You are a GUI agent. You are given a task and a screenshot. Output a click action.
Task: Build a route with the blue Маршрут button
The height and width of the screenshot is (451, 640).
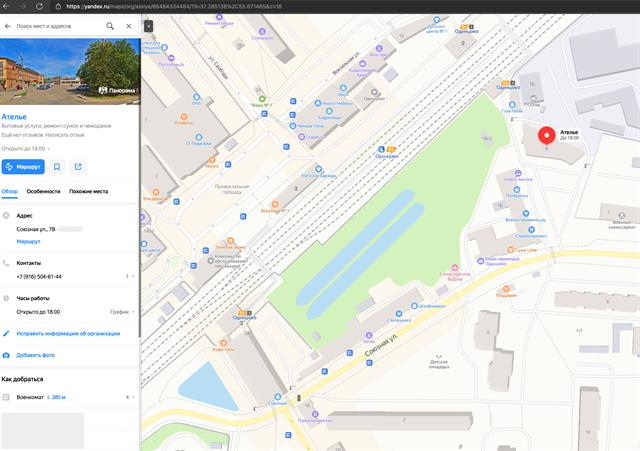(23, 167)
